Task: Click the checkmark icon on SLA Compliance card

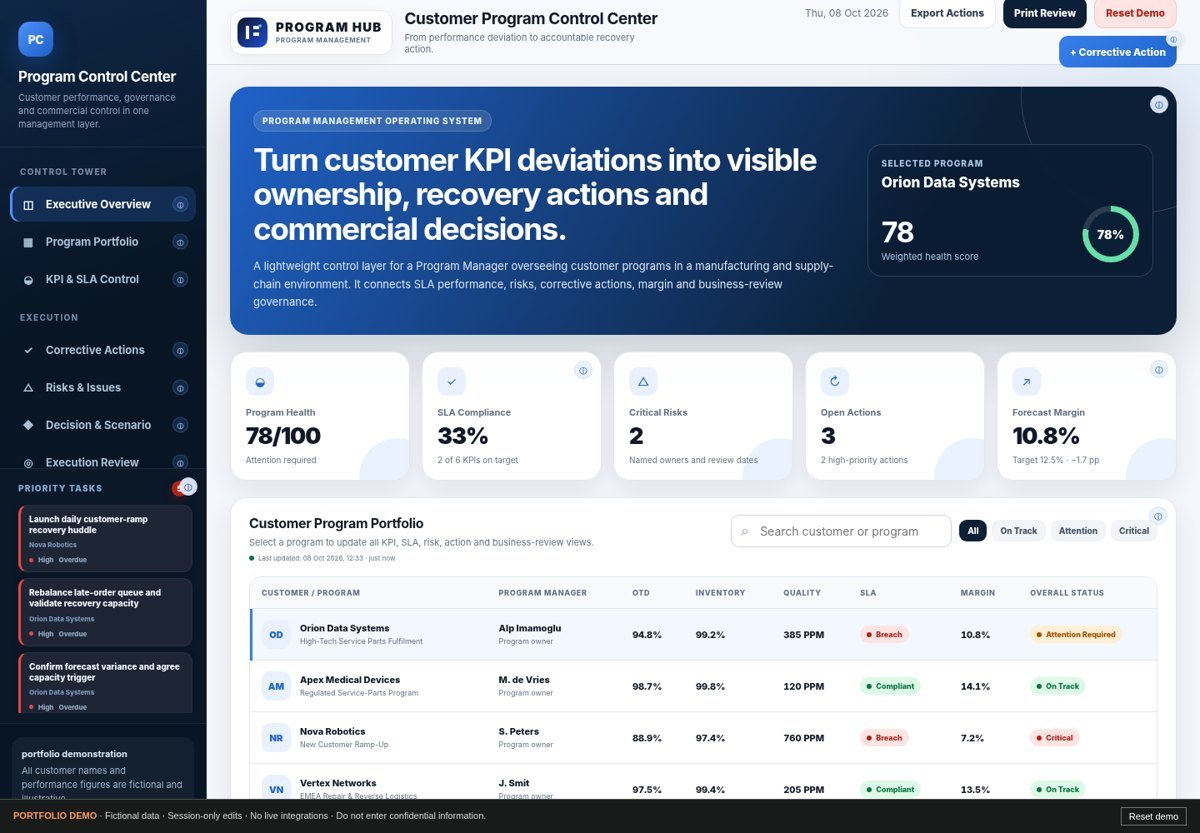Action: [451, 381]
